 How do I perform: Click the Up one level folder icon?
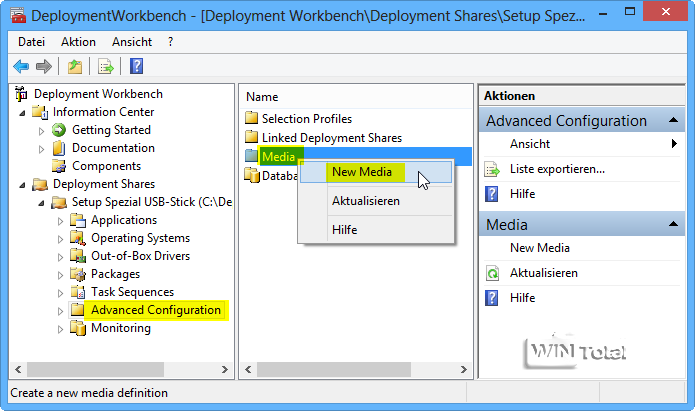point(75,66)
